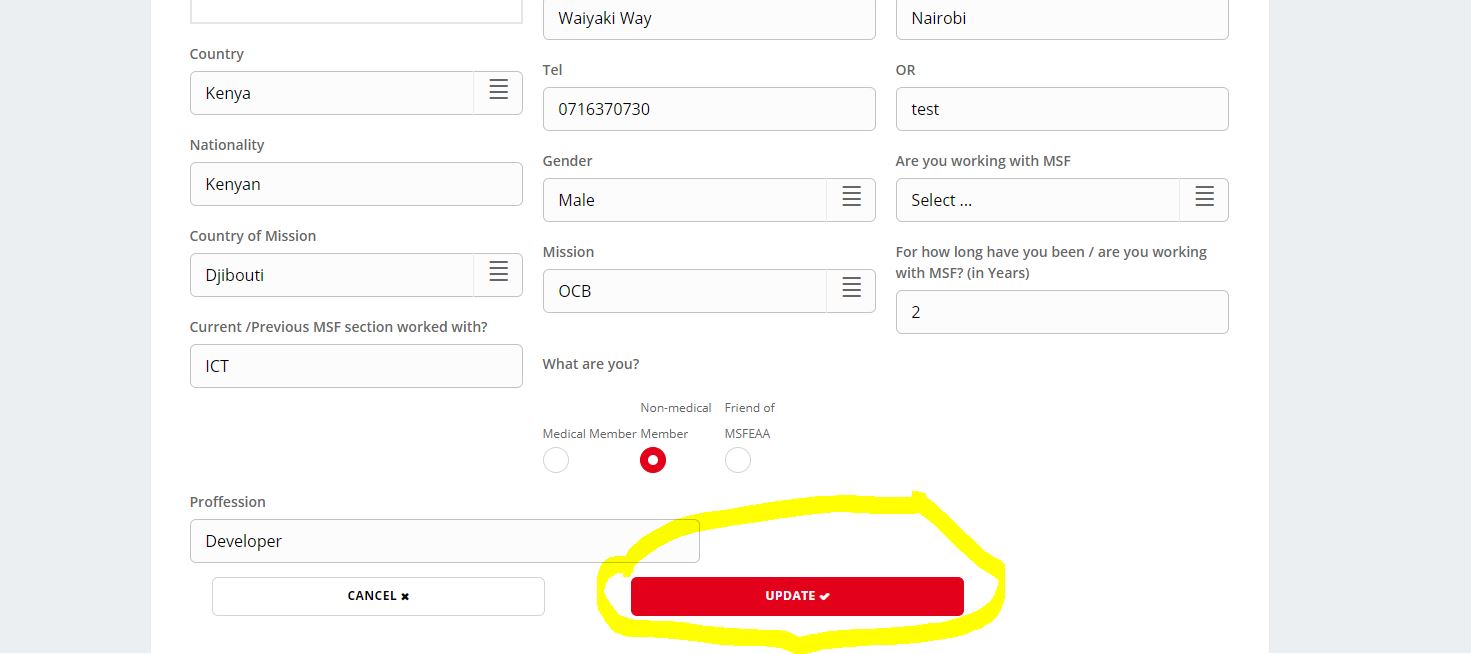This screenshot has height=654, width=1471.
Task: Click the Cancel button
Action: (378, 596)
